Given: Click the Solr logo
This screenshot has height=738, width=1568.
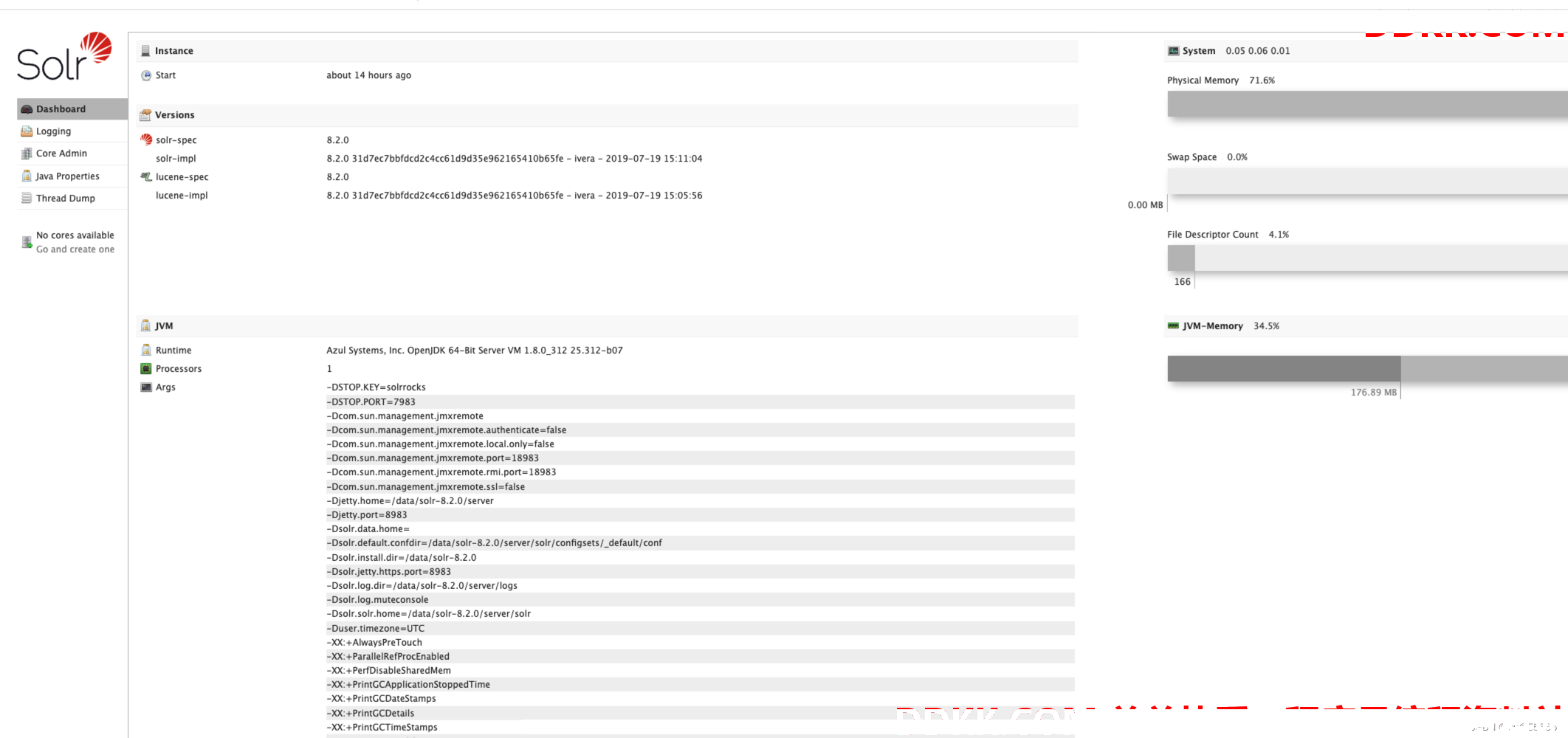Looking at the screenshot, I should pos(64,56).
